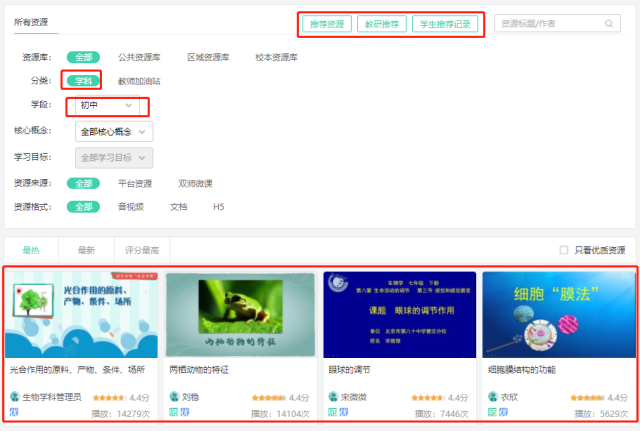640x431 pixels.
Task: Sort by 最热 tab
Action: [31, 250]
